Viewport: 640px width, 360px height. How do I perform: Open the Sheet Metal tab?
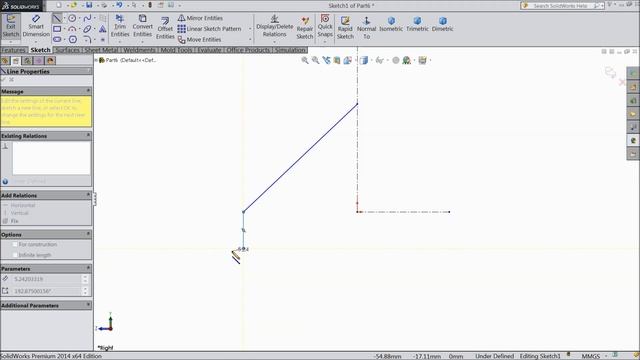click(101, 50)
